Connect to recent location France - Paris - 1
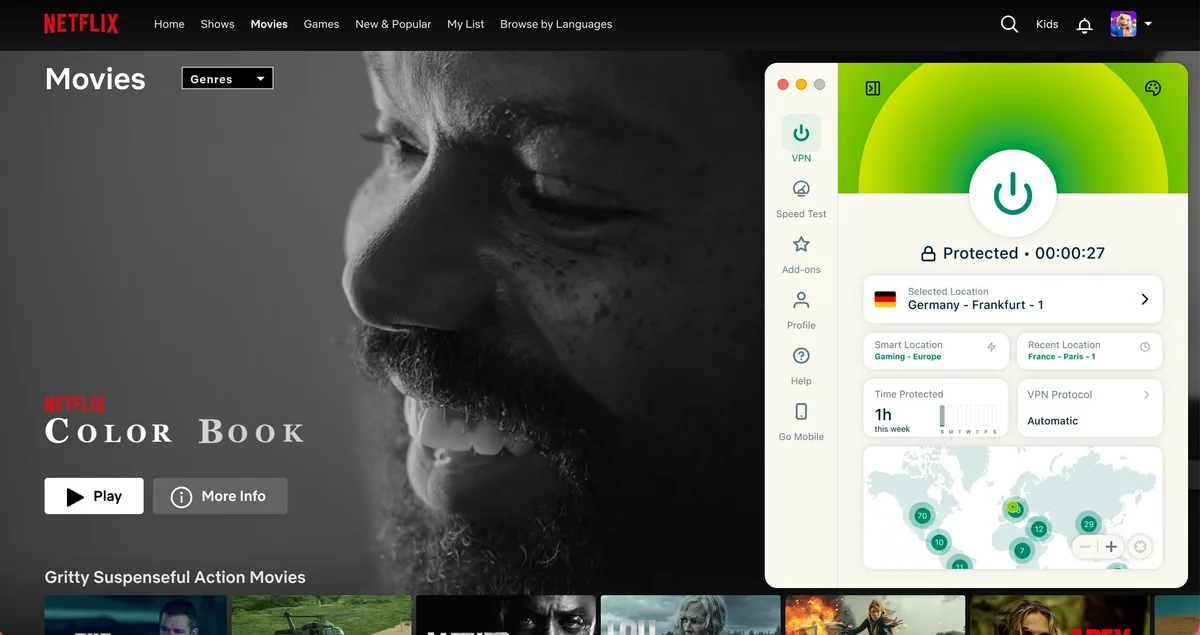The width and height of the screenshot is (1200, 635). coord(1090,351)
